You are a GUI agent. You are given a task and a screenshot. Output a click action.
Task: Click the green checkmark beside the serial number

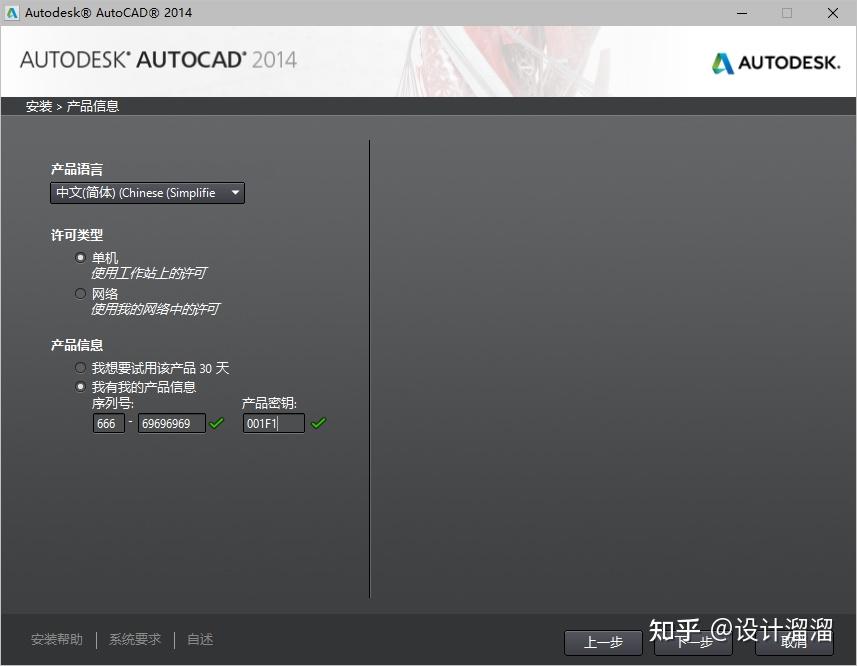pos(216,423)
